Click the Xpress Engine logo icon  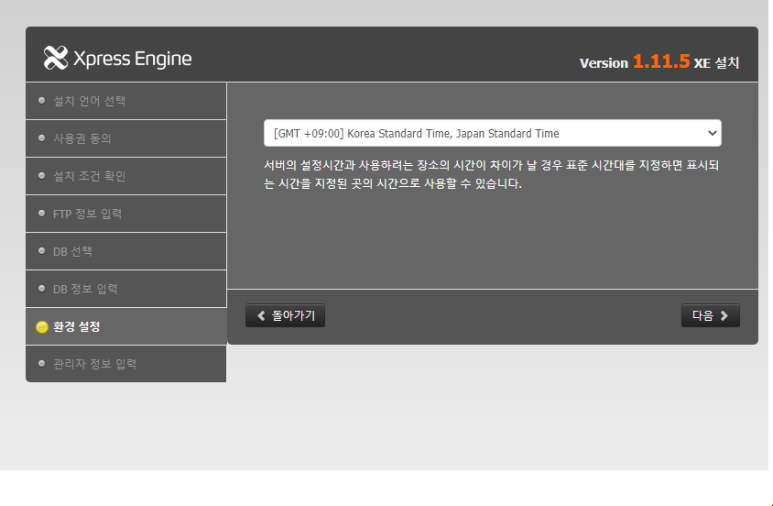[56, 58]
